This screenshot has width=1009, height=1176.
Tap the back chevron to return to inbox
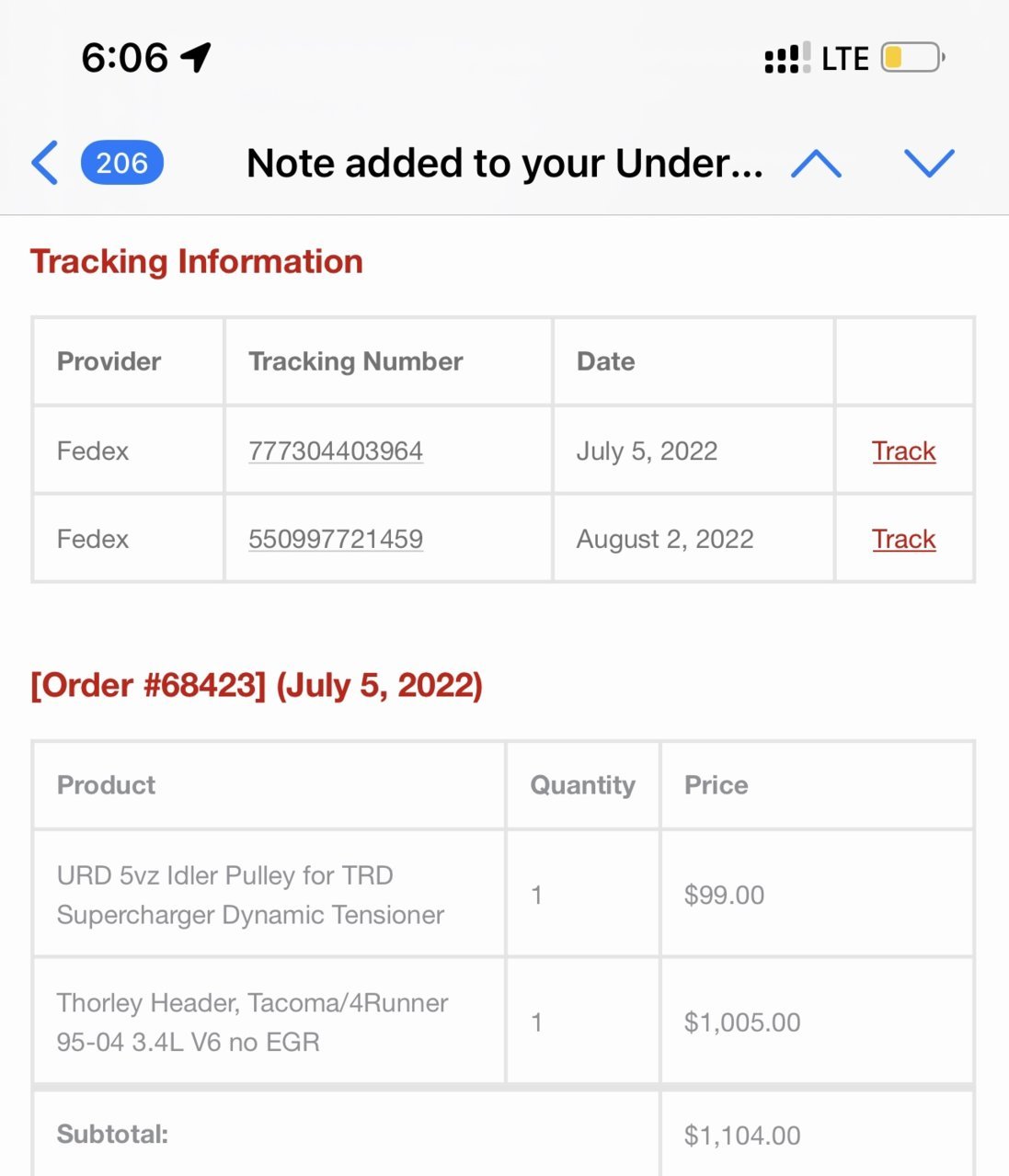(x=45, y=163)
